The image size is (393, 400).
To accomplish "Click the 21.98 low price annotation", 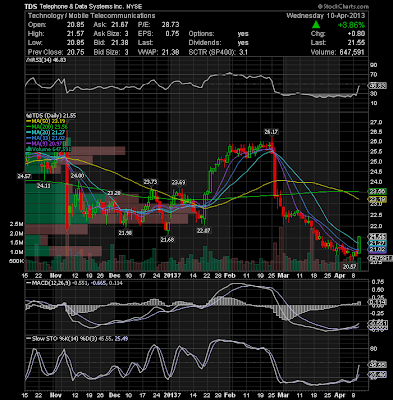I will tap(125, 233).
